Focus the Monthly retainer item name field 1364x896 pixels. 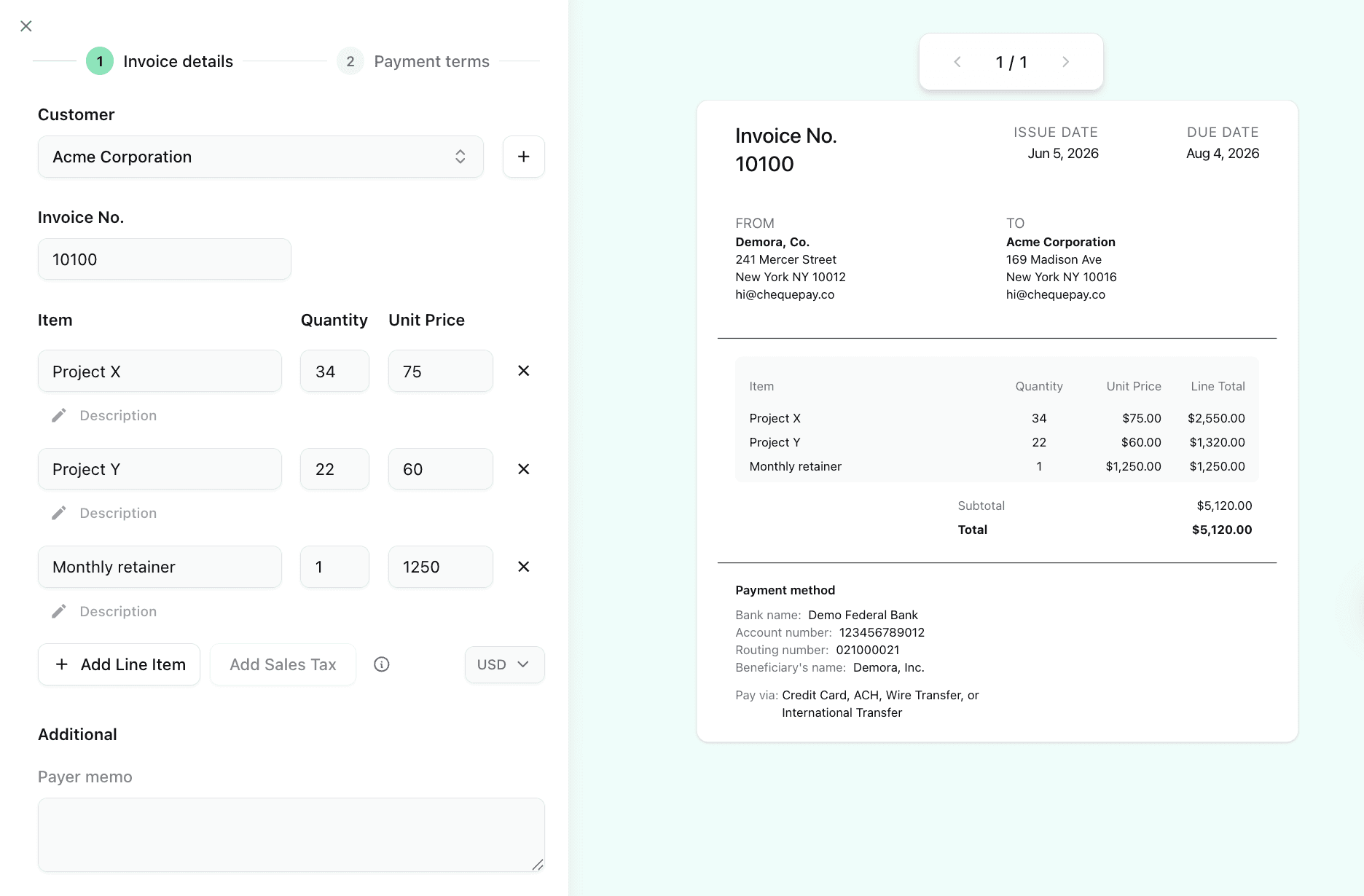[160, 567]
